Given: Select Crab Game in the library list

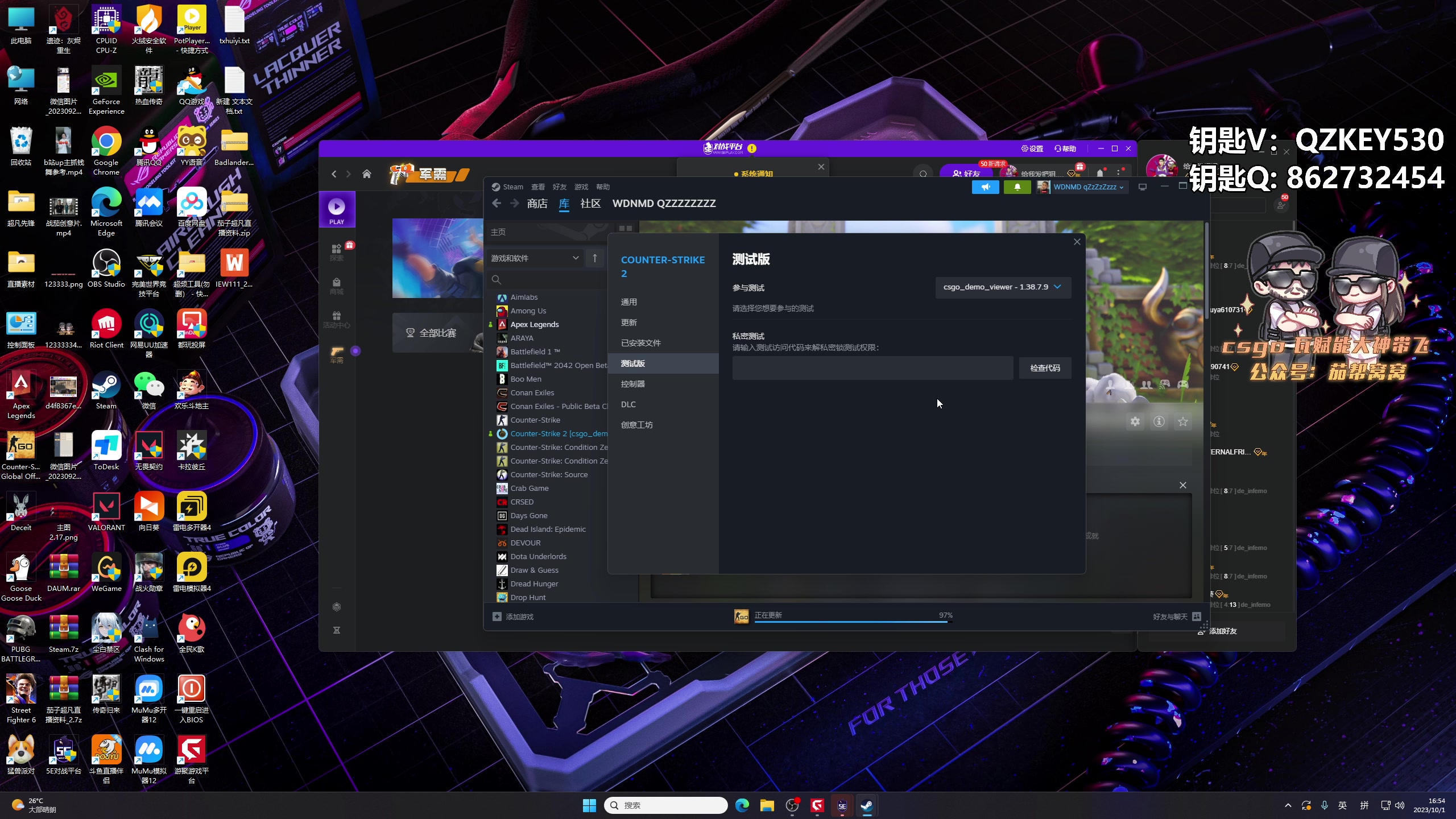Looking at the screenshot, I should [529, 489].
